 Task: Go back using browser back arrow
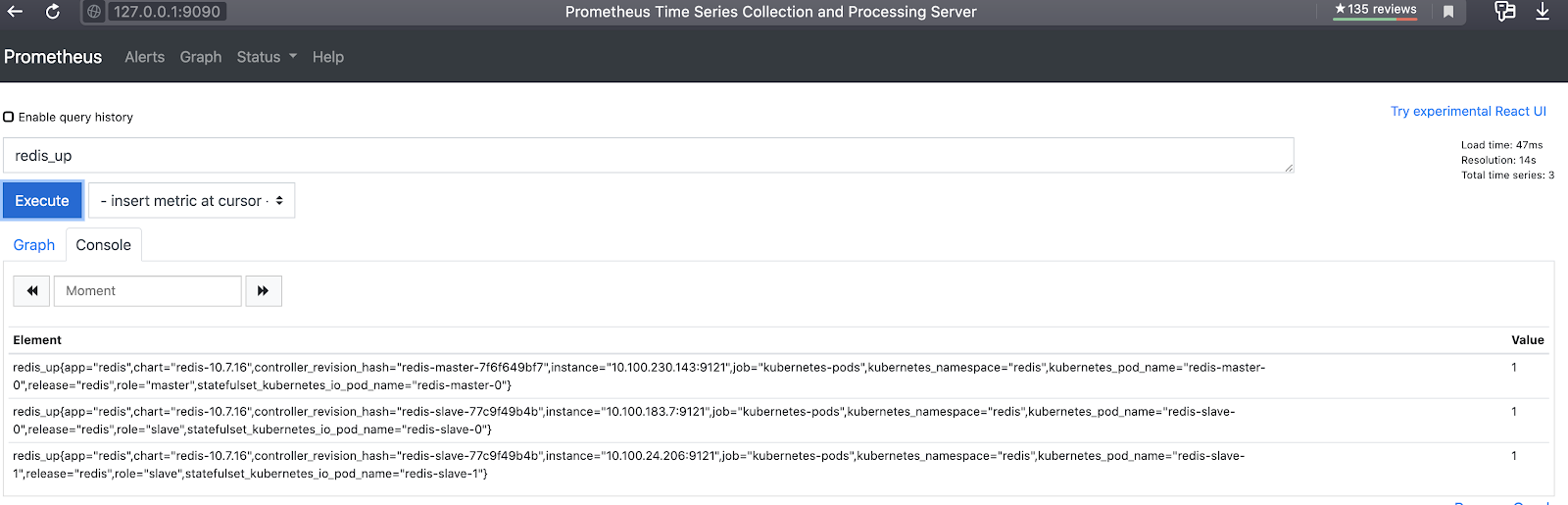(15, 12)
